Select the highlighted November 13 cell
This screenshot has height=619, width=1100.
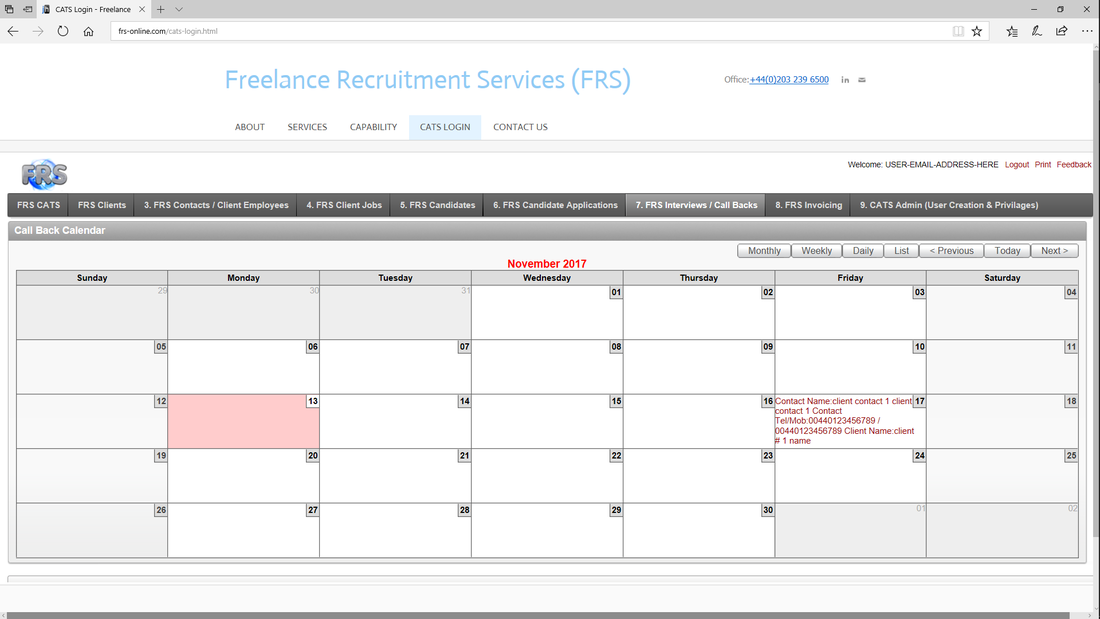243,421
